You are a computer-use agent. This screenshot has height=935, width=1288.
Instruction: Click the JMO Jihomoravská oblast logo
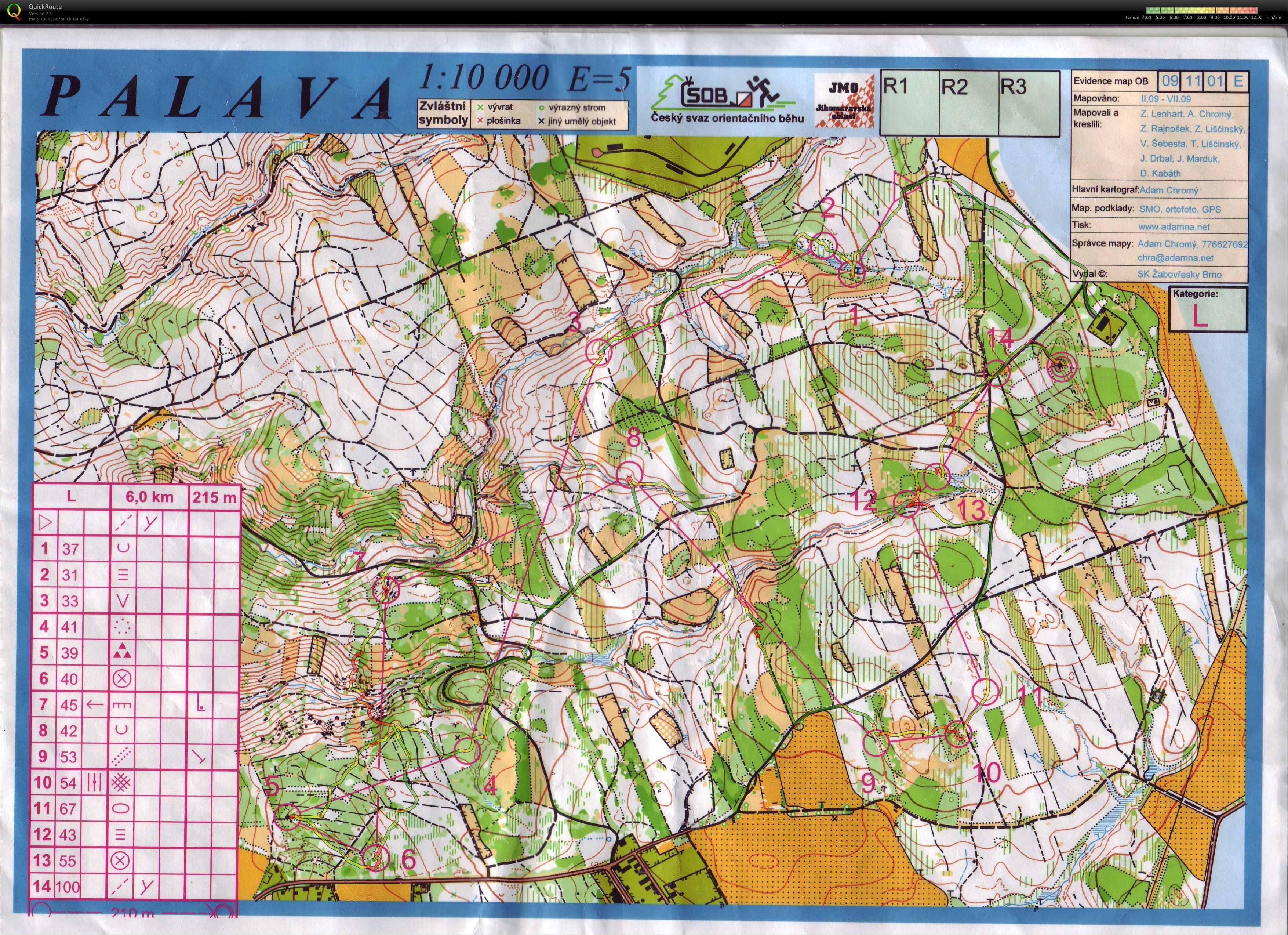pos(845,101)
